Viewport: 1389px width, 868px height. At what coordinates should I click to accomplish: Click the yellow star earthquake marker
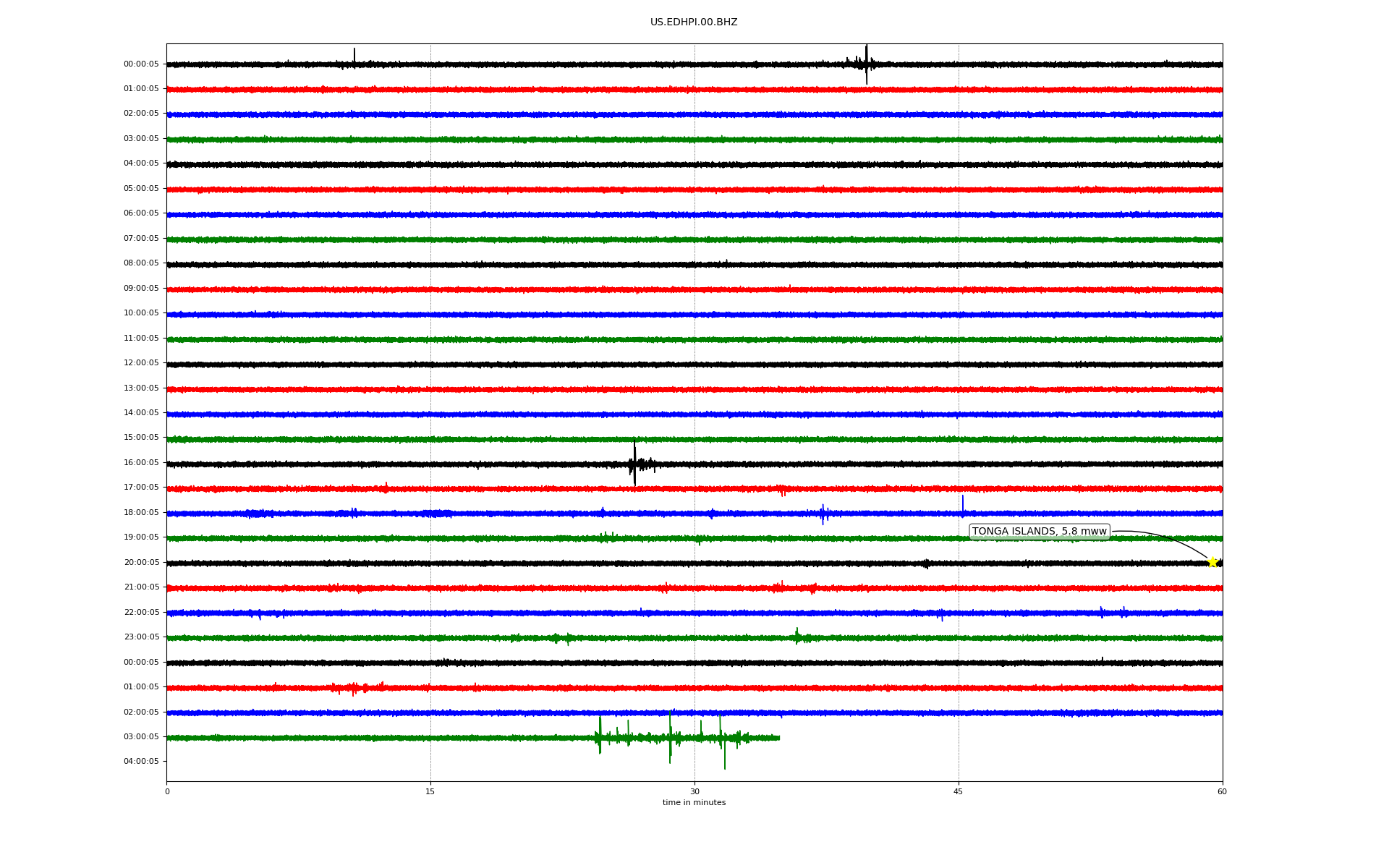click(1212, 562)
